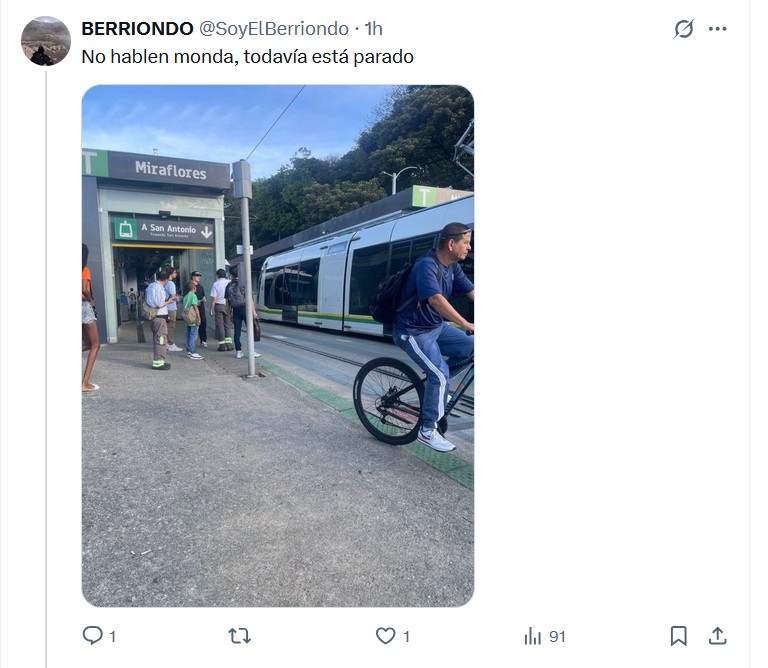Open BERRIONDO's profile avatar
The height and width of the screenshot is (668, 768).
click(x=46, y=41)
